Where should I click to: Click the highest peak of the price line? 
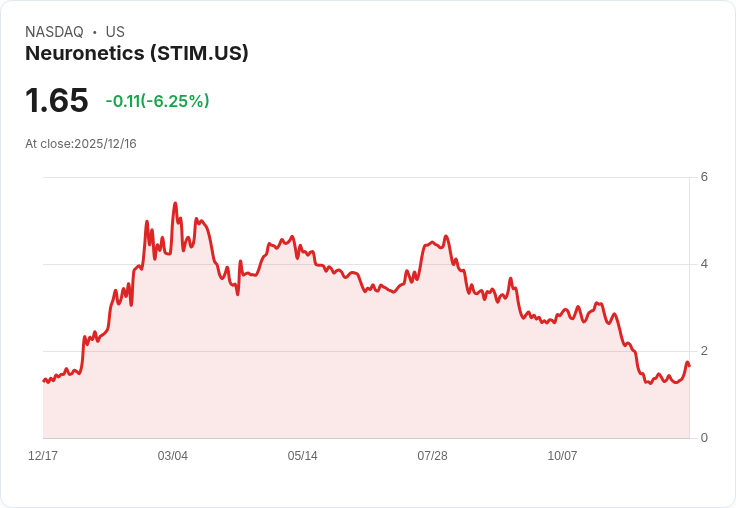coord(175,203)
